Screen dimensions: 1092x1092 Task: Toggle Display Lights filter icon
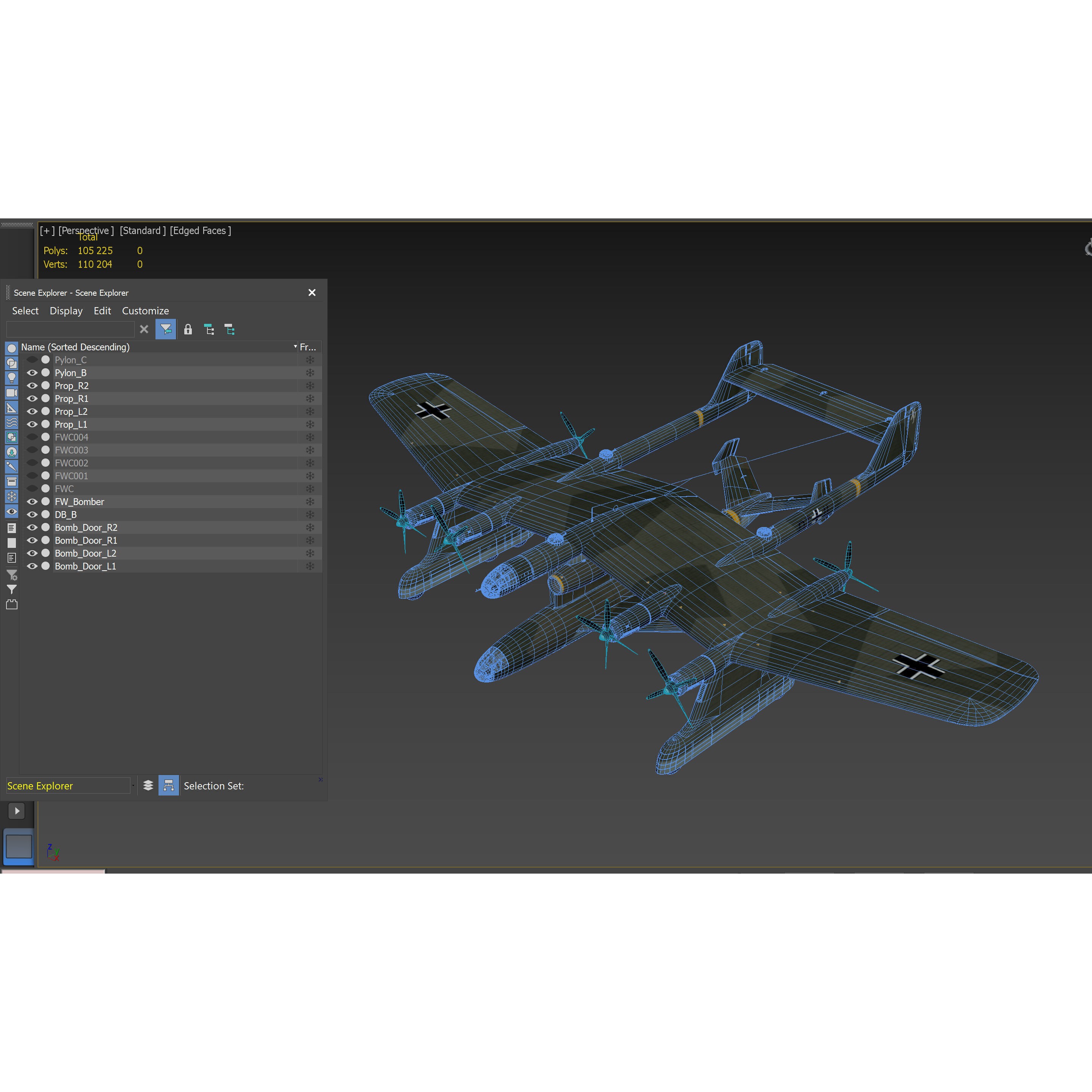click(11, 378)
